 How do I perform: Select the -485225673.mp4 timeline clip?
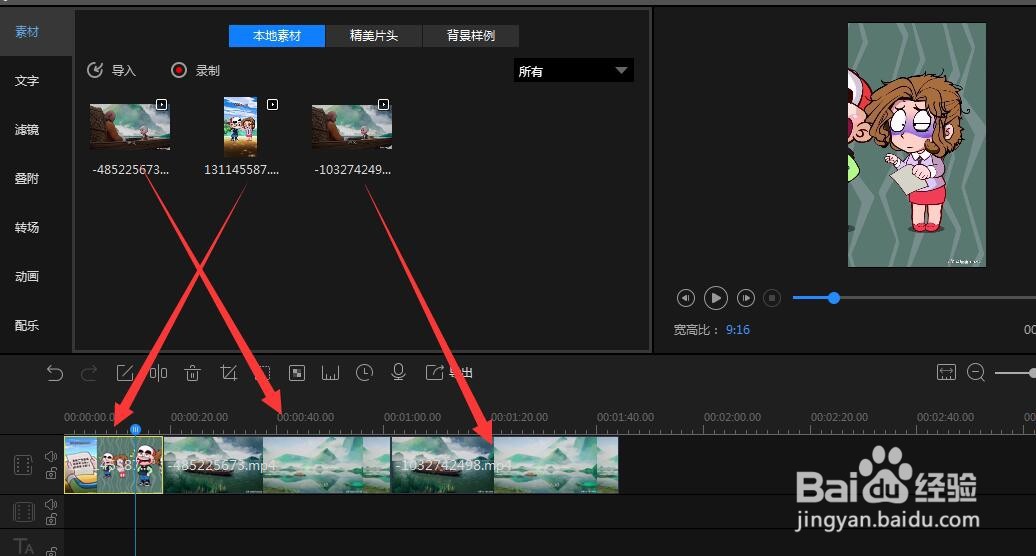(x=277, y=465)
